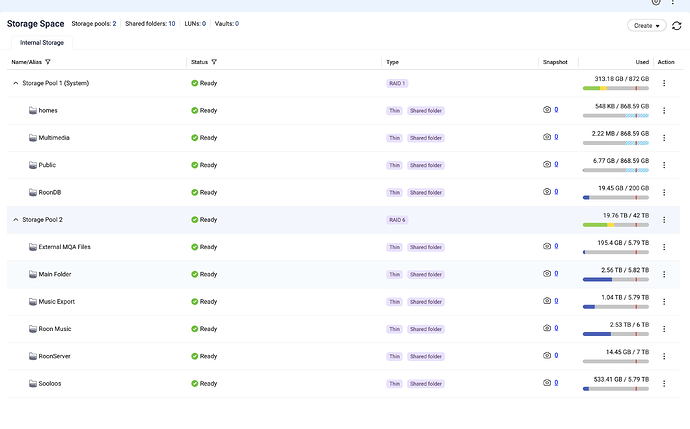The height and width of the screenshot is (429, 690).
Task: Open action menu for External MQA Files
Action: [x=664, y=247]
